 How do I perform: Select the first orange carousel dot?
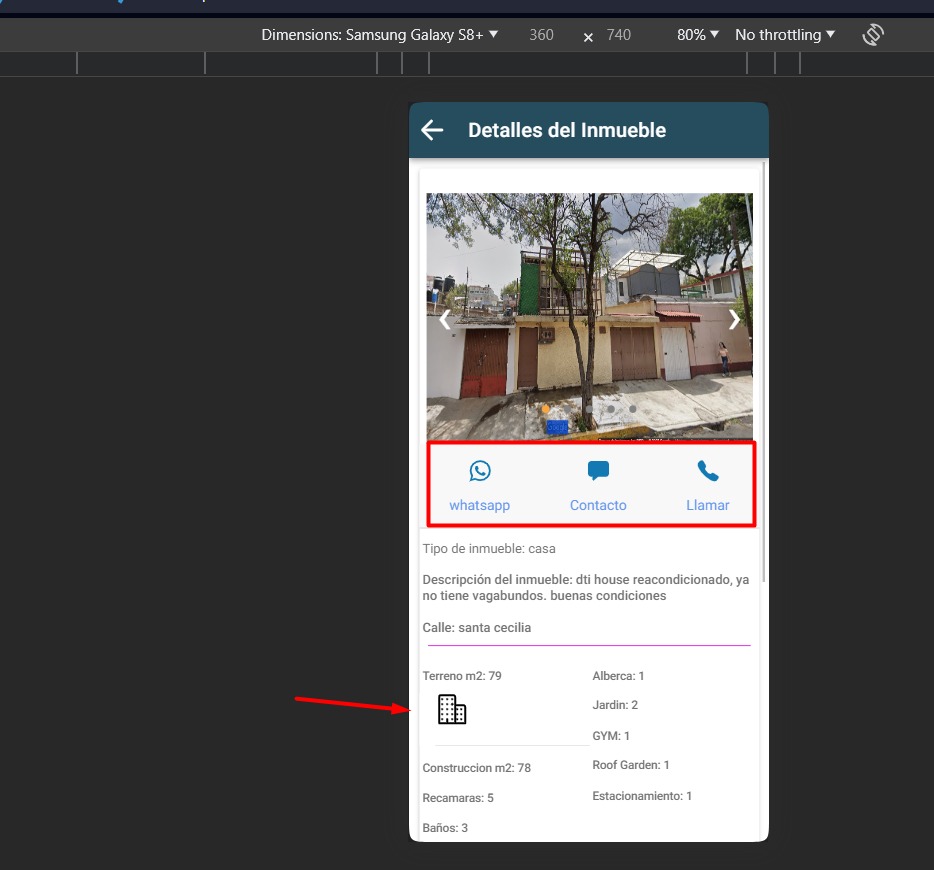tap(545, 409)
